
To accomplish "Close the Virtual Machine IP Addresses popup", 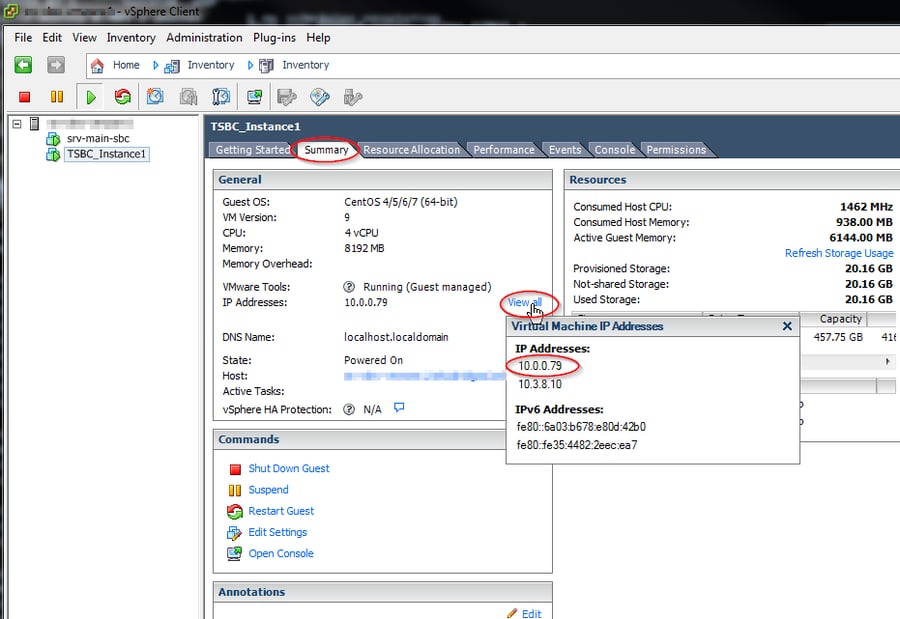I will pyautogui.click(x=787, y=326).
